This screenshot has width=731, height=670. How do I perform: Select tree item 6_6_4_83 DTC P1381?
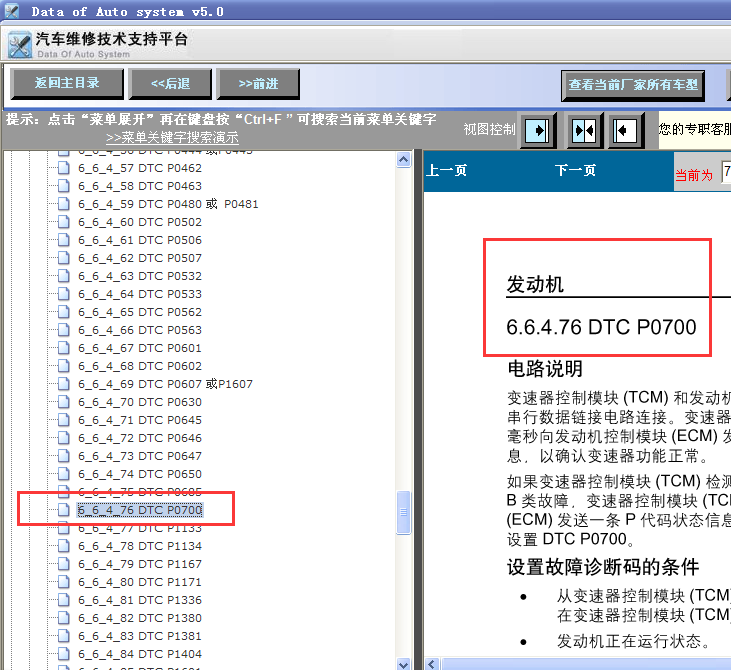(140, 636)
